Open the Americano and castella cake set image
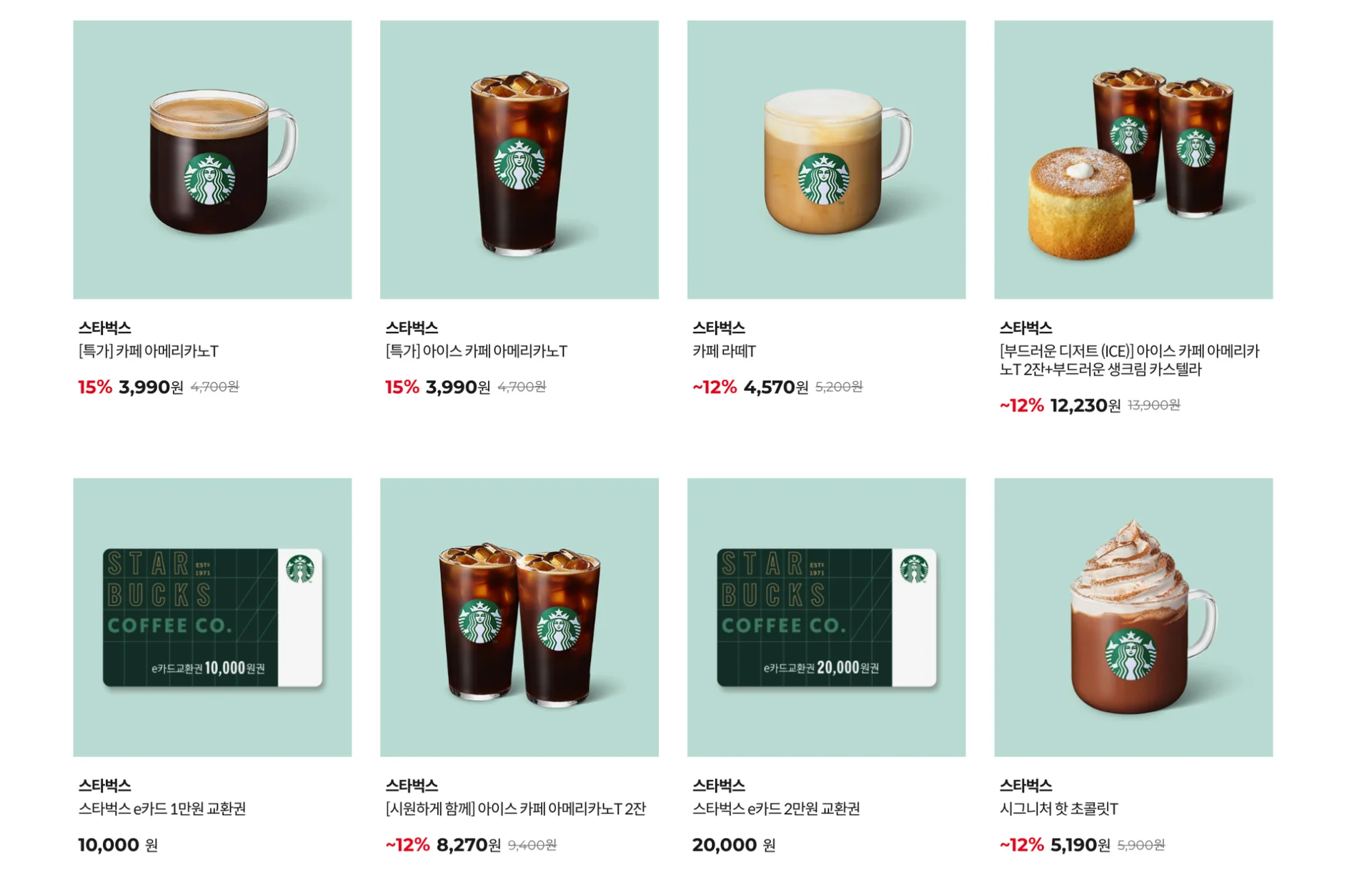This screenshot has width=1372, height=890. tap(1133, 159)
